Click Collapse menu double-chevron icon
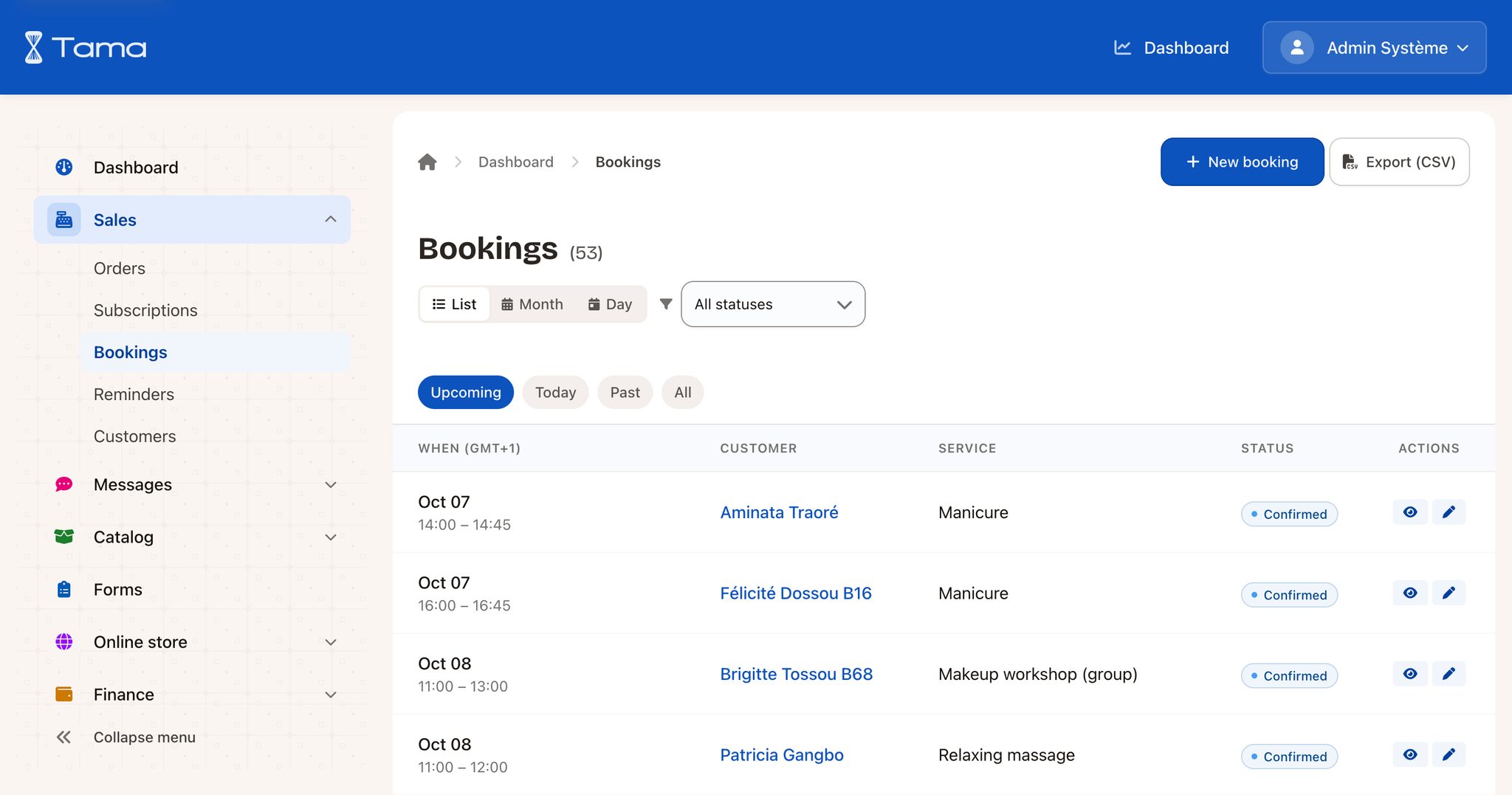The height and width of the screenshot is (795, 1512). point(64,737)
